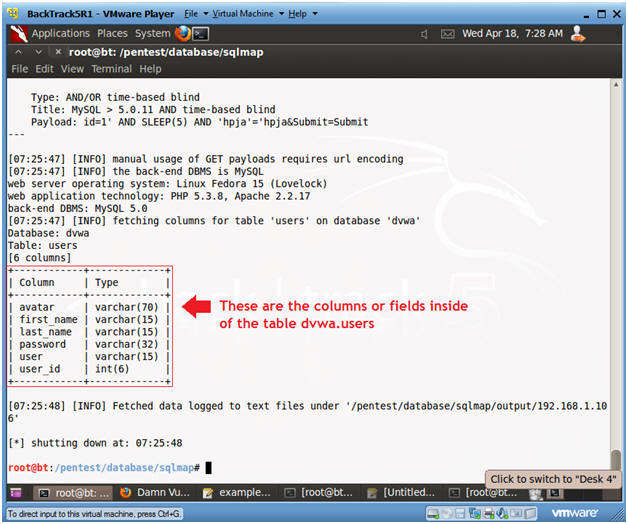Click the mail envelope icon in the panel
628x524 pixels.
447,34
